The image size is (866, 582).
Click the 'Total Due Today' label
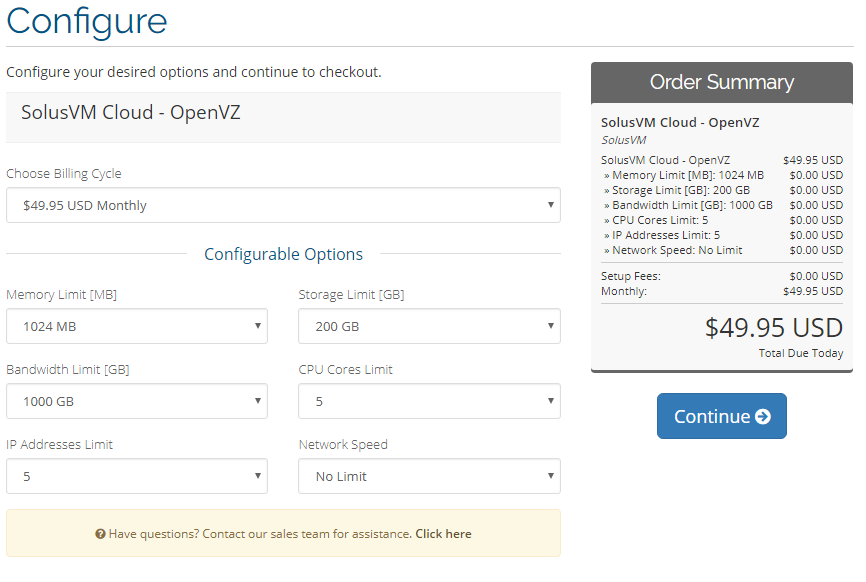(x=801, y=353)
